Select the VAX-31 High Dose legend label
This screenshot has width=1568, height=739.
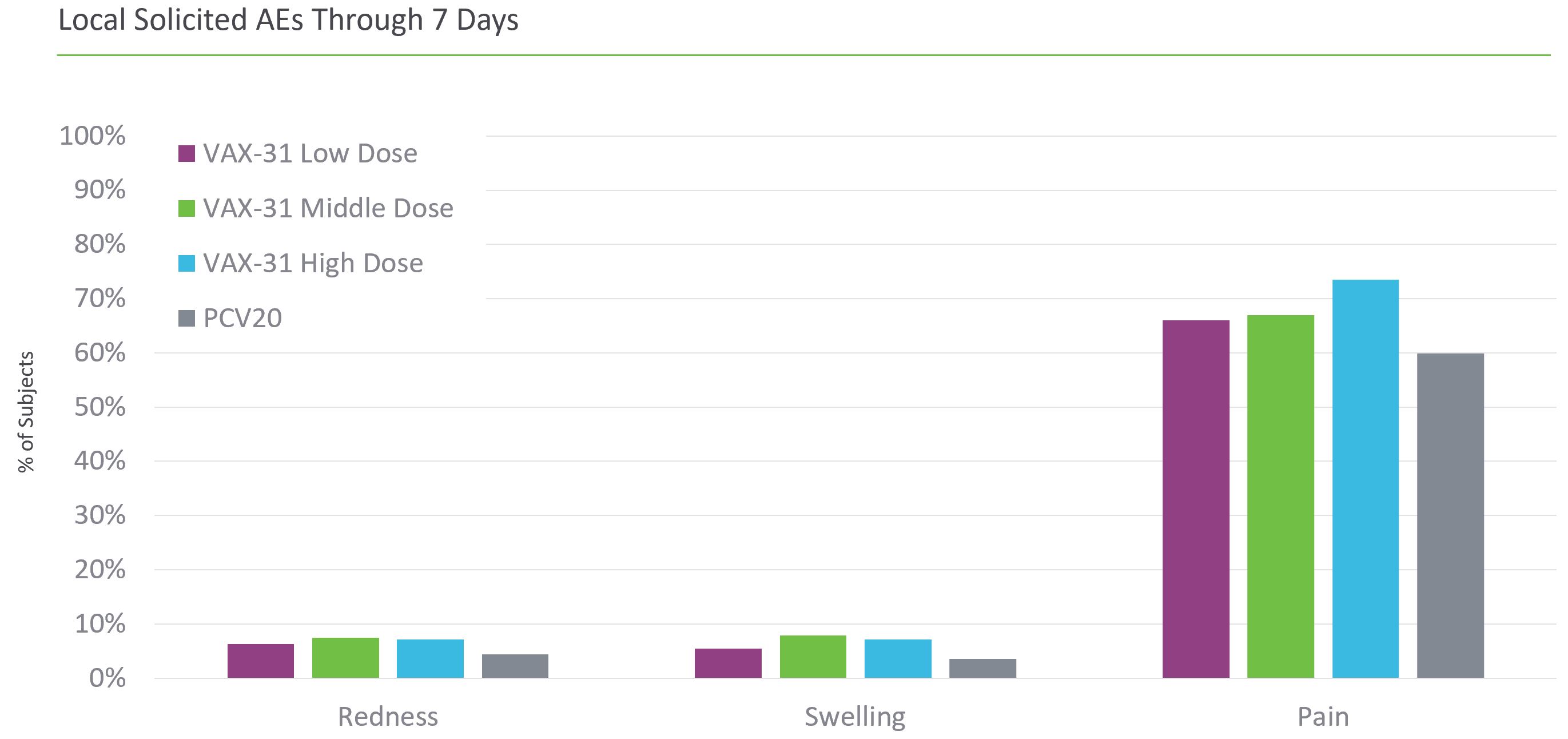coord(313,263)
